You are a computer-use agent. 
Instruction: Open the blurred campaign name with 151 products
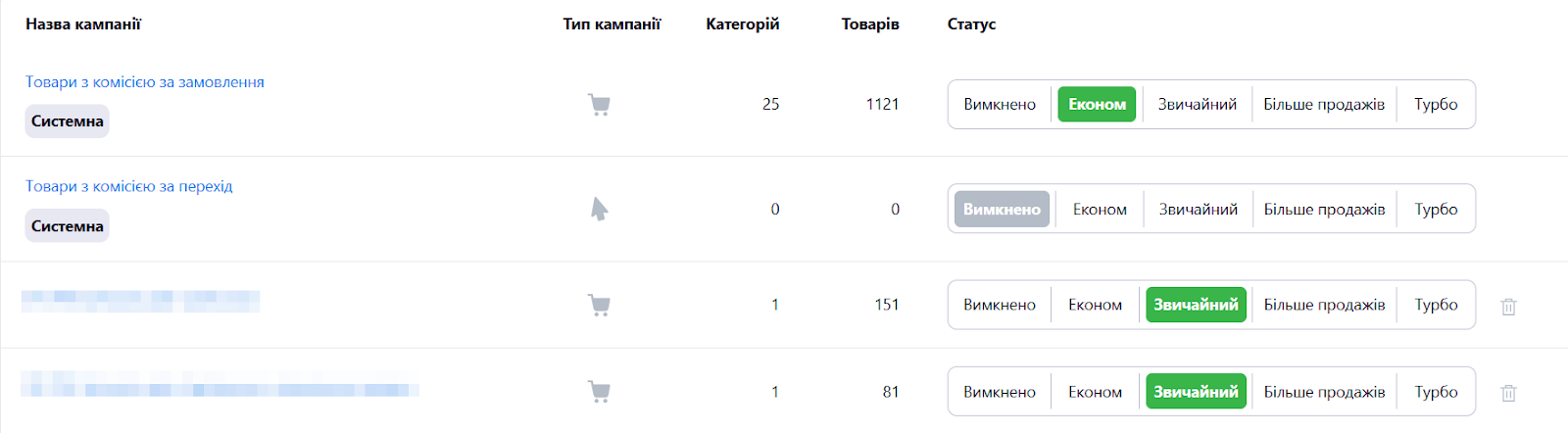141,301
